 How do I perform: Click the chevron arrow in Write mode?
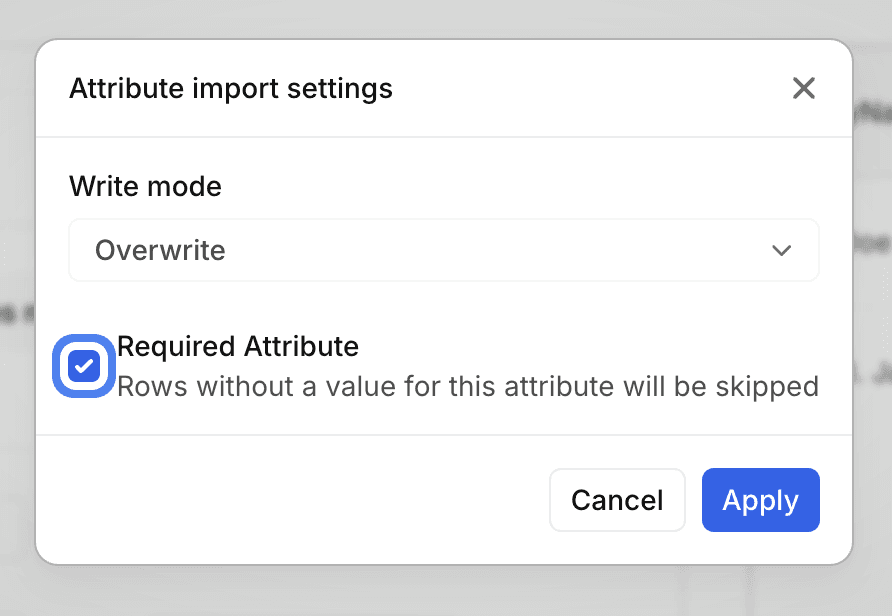point(782,250)
